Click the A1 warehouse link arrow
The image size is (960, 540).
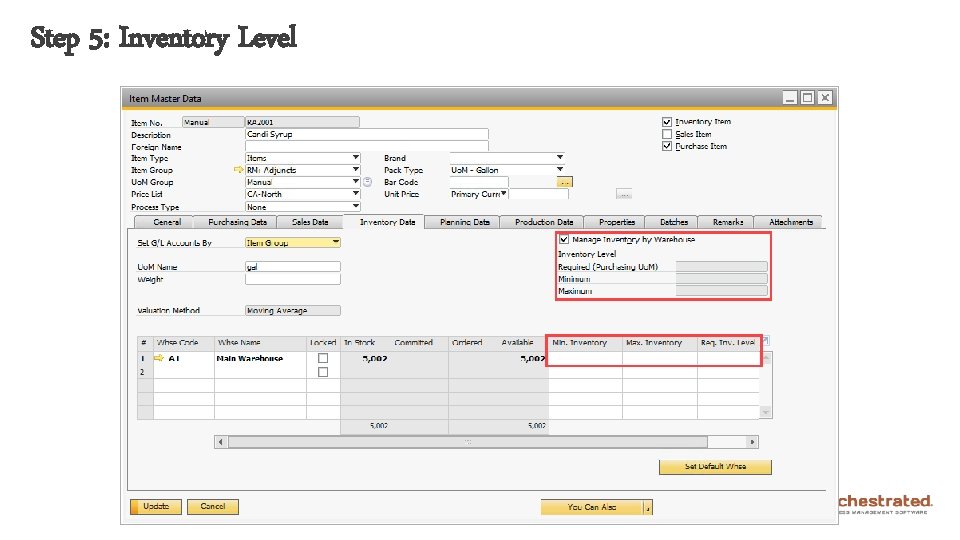[159, 358]
